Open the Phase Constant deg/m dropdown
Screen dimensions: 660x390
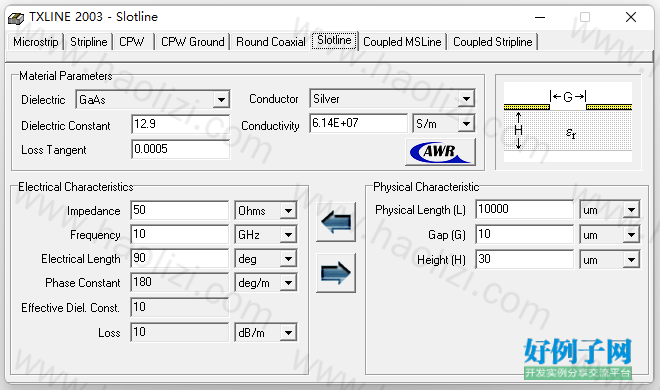(x=288, y=283)
